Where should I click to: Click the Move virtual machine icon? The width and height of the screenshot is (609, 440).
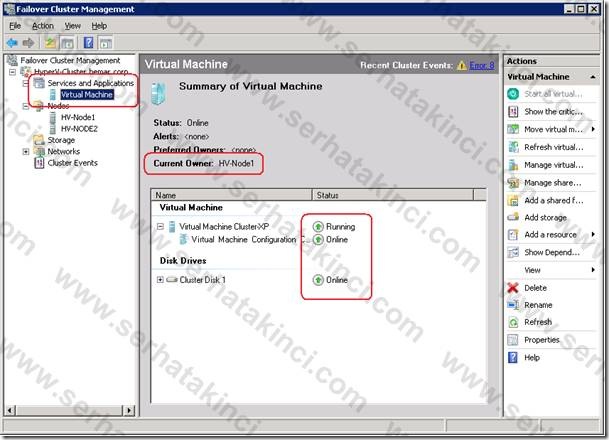click(x=513, y=129)
